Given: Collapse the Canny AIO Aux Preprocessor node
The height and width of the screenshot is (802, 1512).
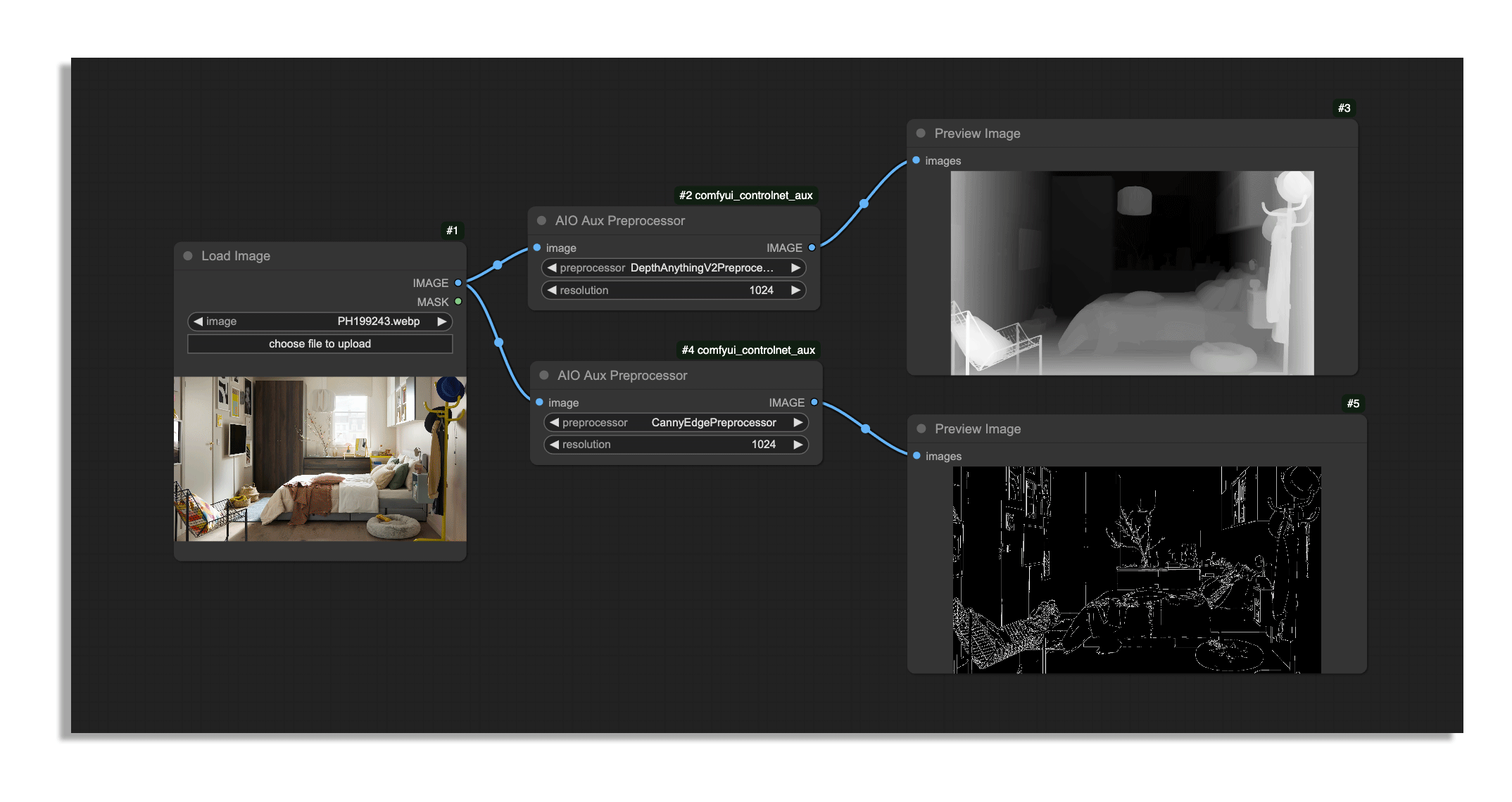Looking at the screenshot, I should [543, 376].
